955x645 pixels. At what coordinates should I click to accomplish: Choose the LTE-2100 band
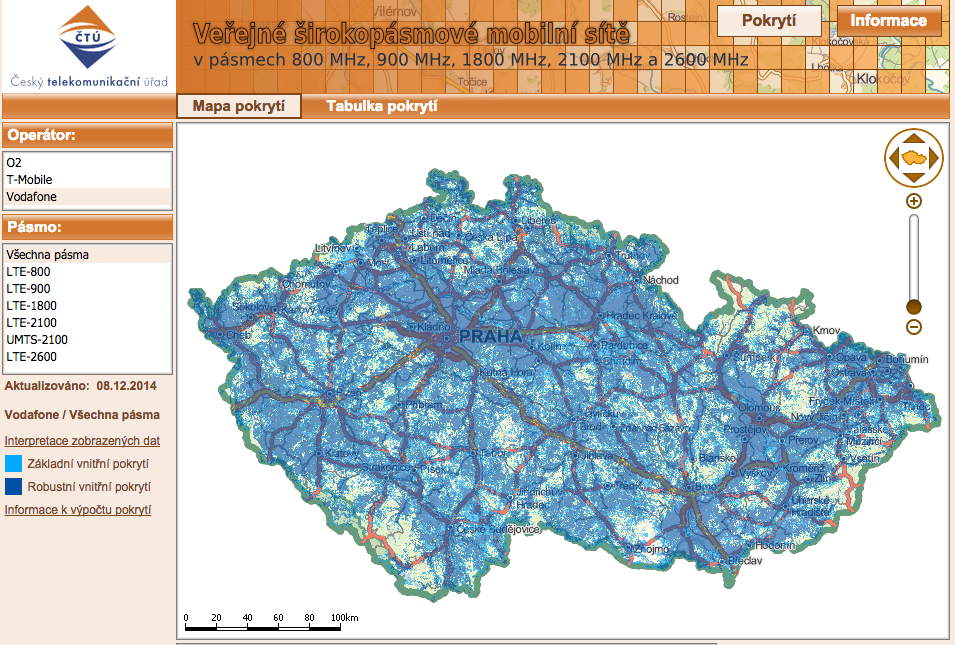88,323
